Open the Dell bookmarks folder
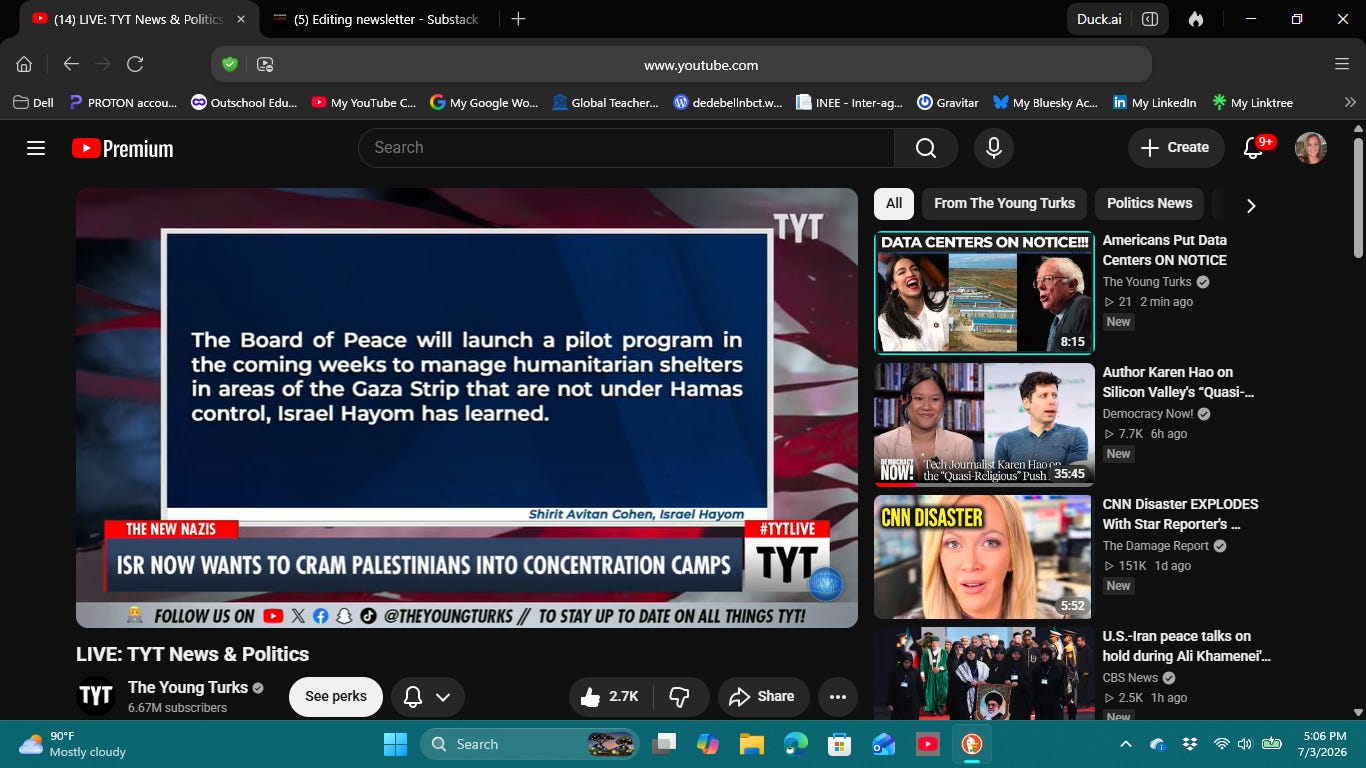 [33, 102]
